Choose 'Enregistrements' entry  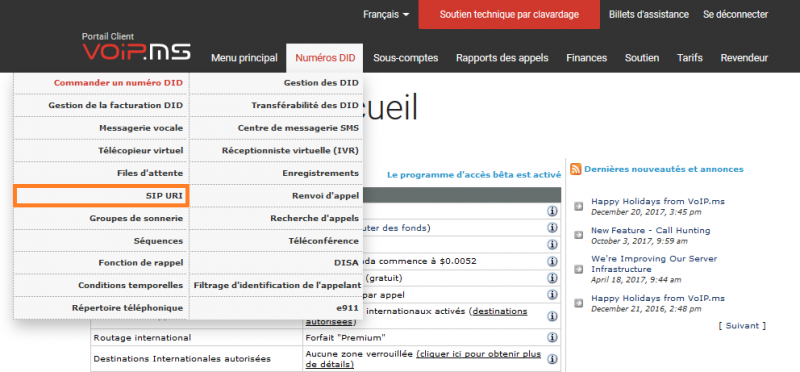click(x=276, y=173)
